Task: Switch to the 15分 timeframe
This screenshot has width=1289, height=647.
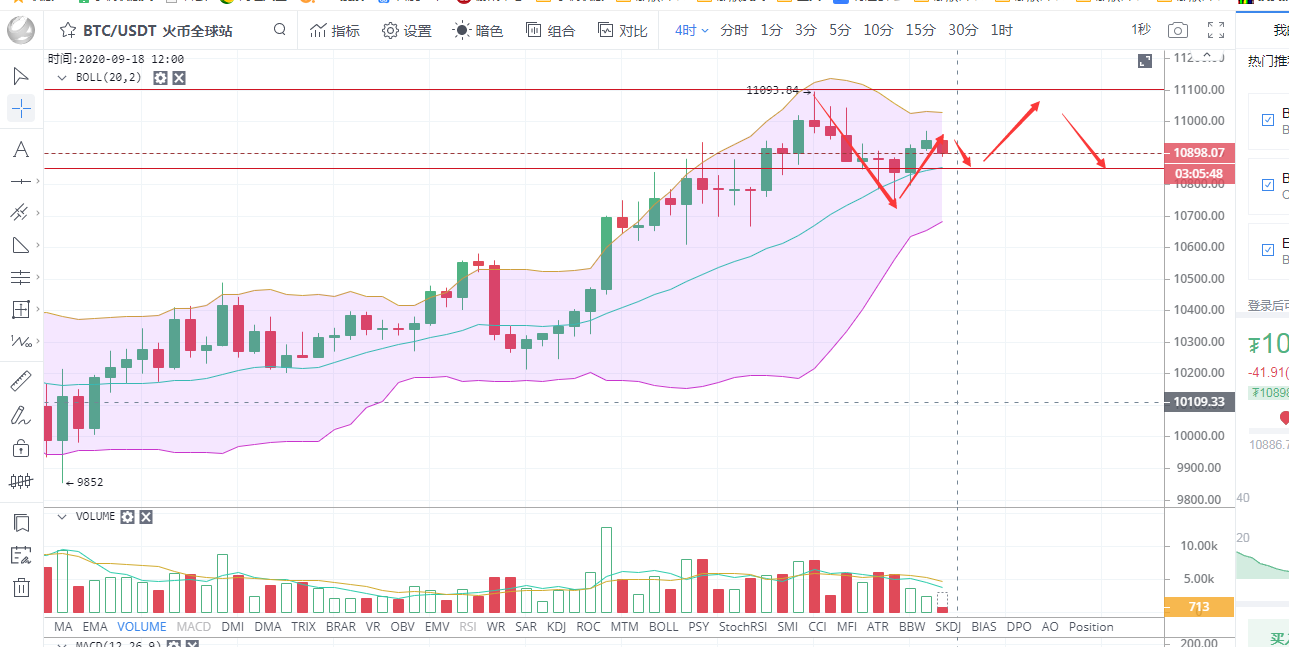Action: pos(920,30)
